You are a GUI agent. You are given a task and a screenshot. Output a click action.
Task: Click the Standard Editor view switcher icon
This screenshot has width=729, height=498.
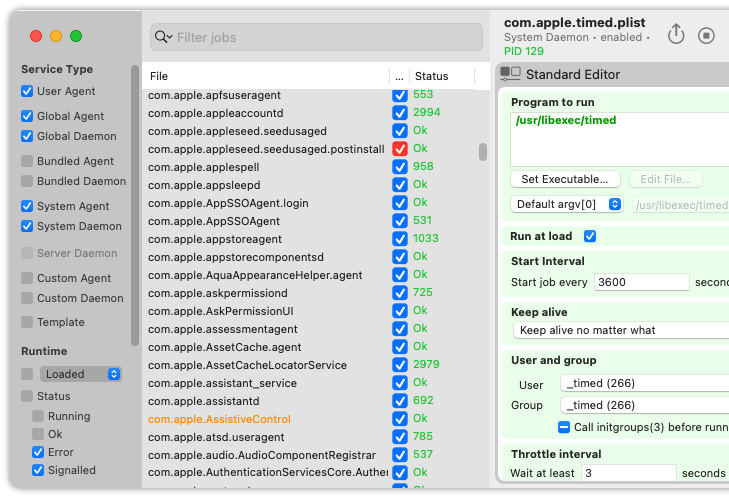pyautogui.click(x=510, y=74)
